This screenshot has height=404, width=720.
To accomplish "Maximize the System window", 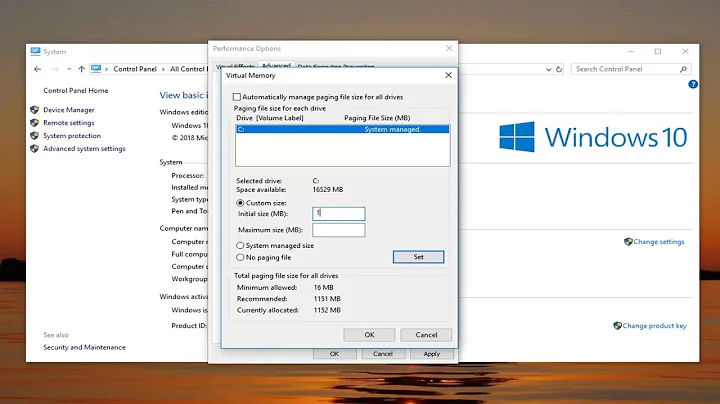I will click(x=658, y=51).
